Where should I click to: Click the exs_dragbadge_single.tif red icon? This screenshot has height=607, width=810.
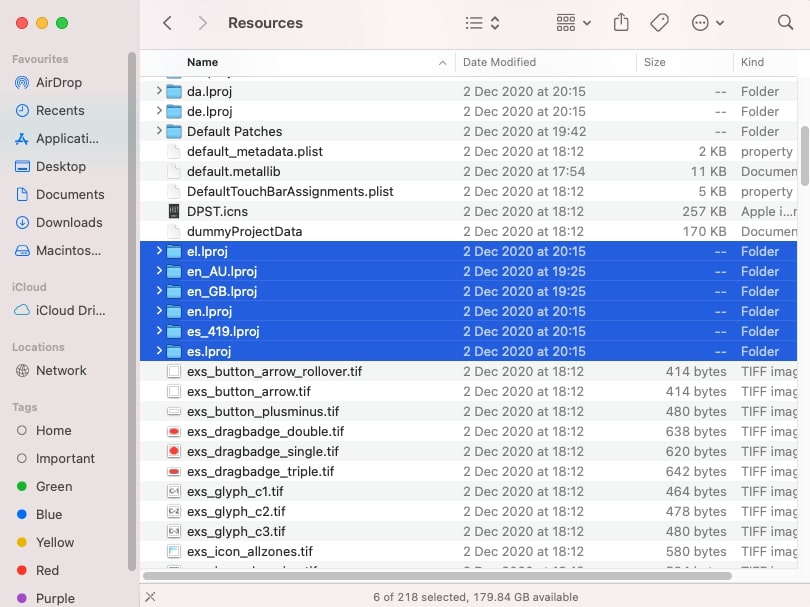pos(174,452)
